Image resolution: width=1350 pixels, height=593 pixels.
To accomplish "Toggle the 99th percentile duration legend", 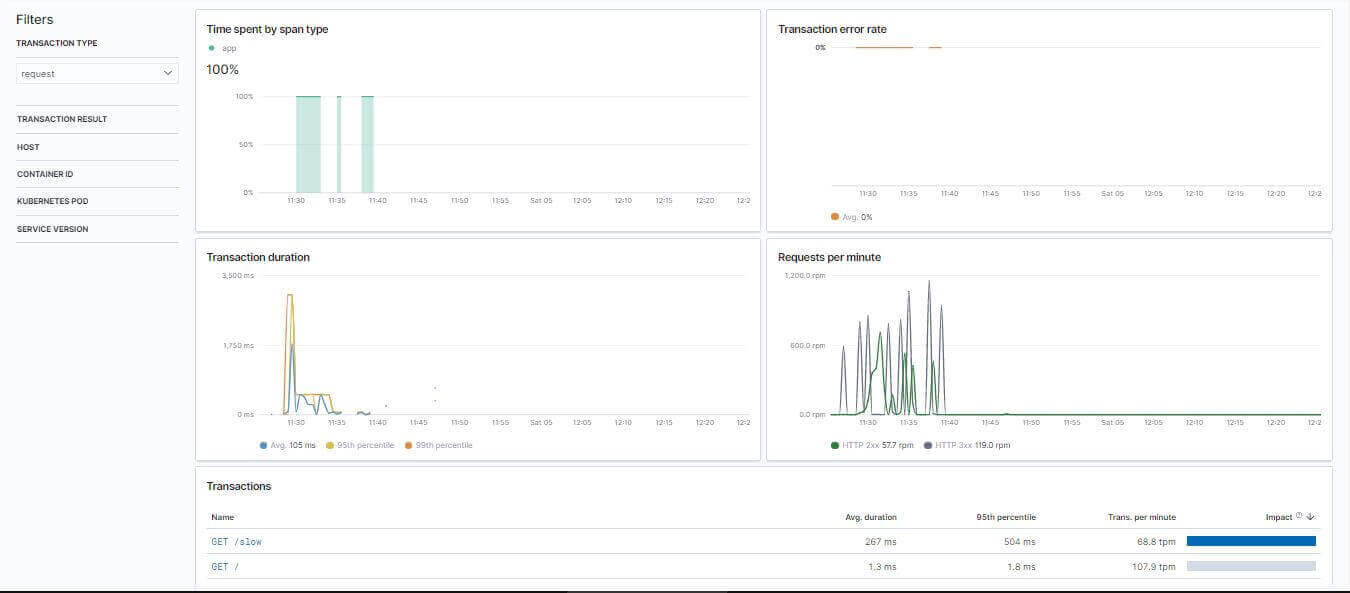I will coord(438,445).
